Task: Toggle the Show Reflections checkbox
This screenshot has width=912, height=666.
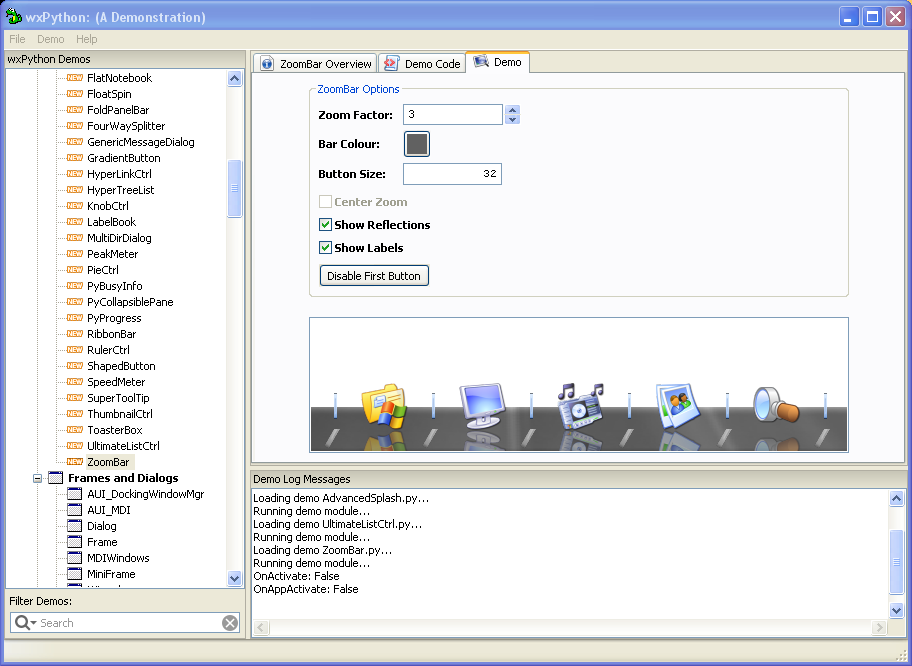Action: 325,225
